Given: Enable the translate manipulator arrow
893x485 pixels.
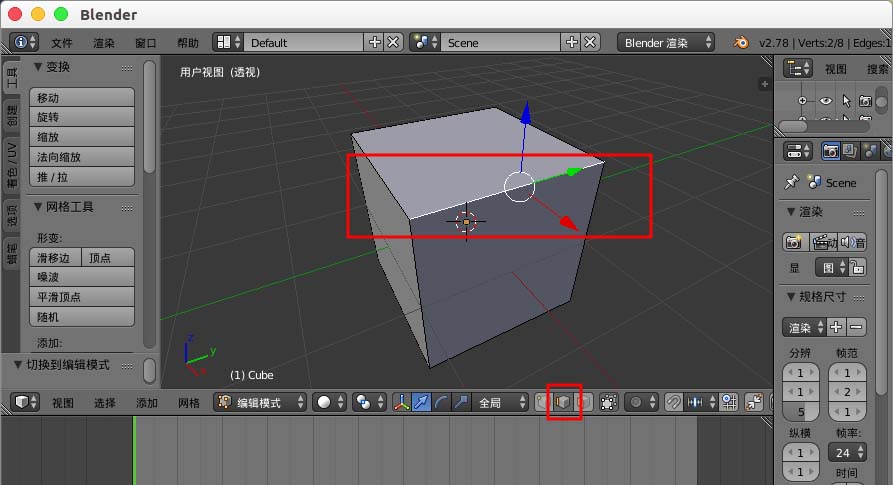Looking at the screenshot, I should pos(421,402).
